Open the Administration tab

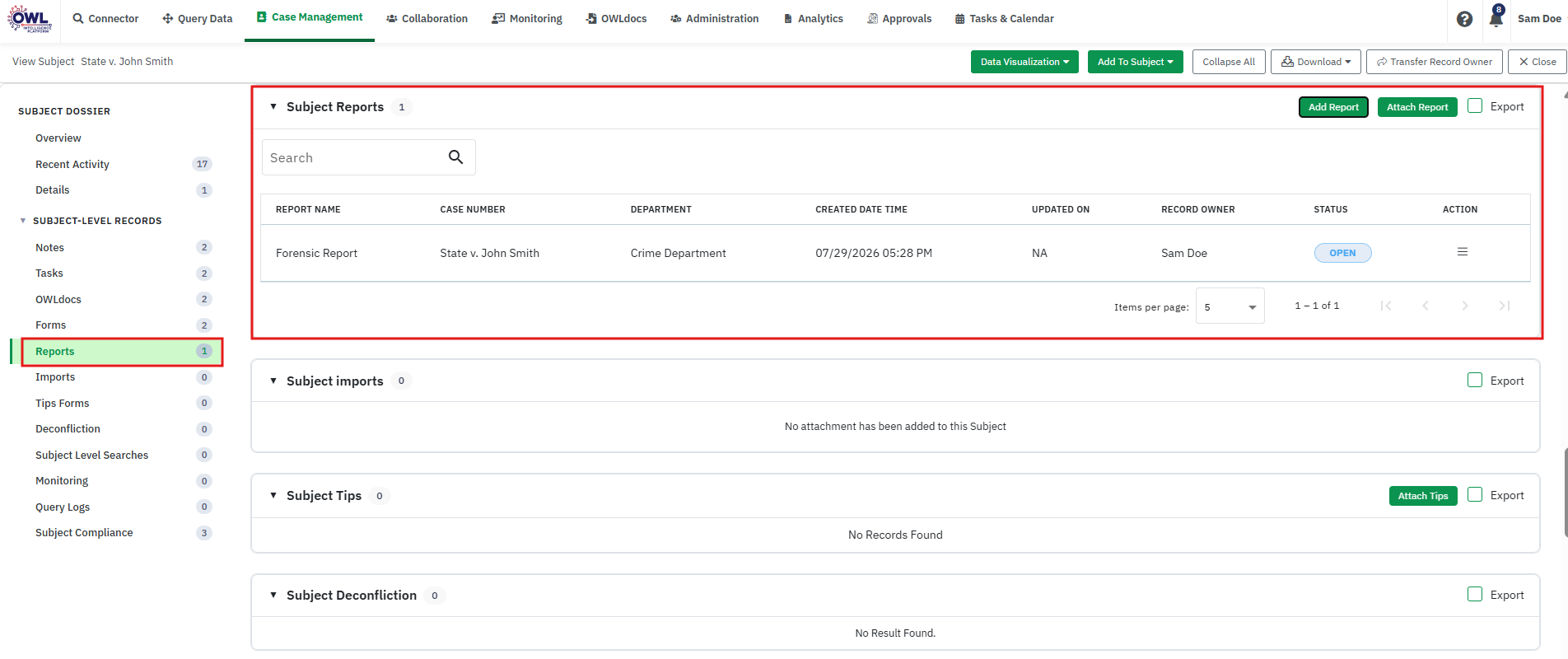tap(715, 18)
